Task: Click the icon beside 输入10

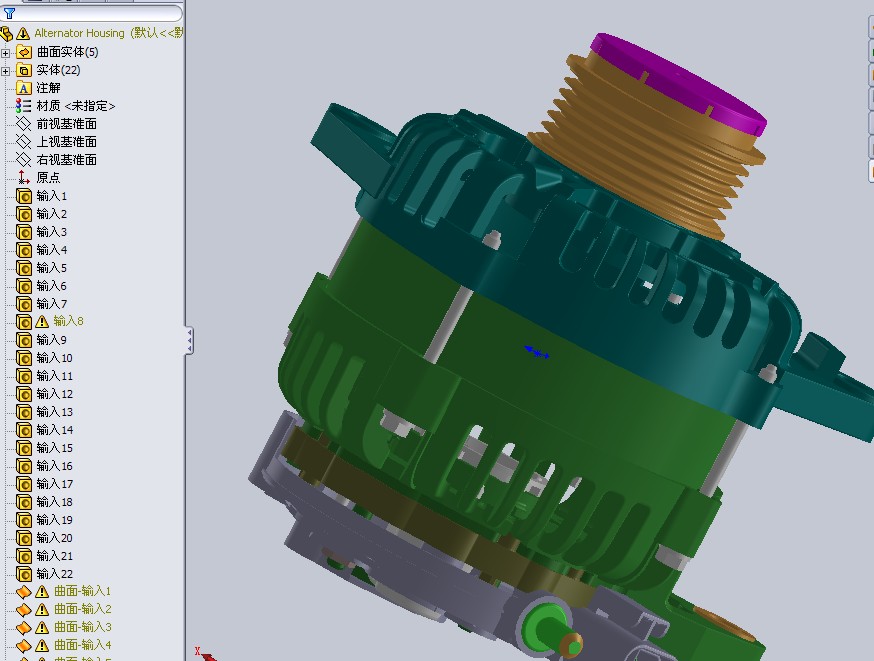Action: [24, 358]
